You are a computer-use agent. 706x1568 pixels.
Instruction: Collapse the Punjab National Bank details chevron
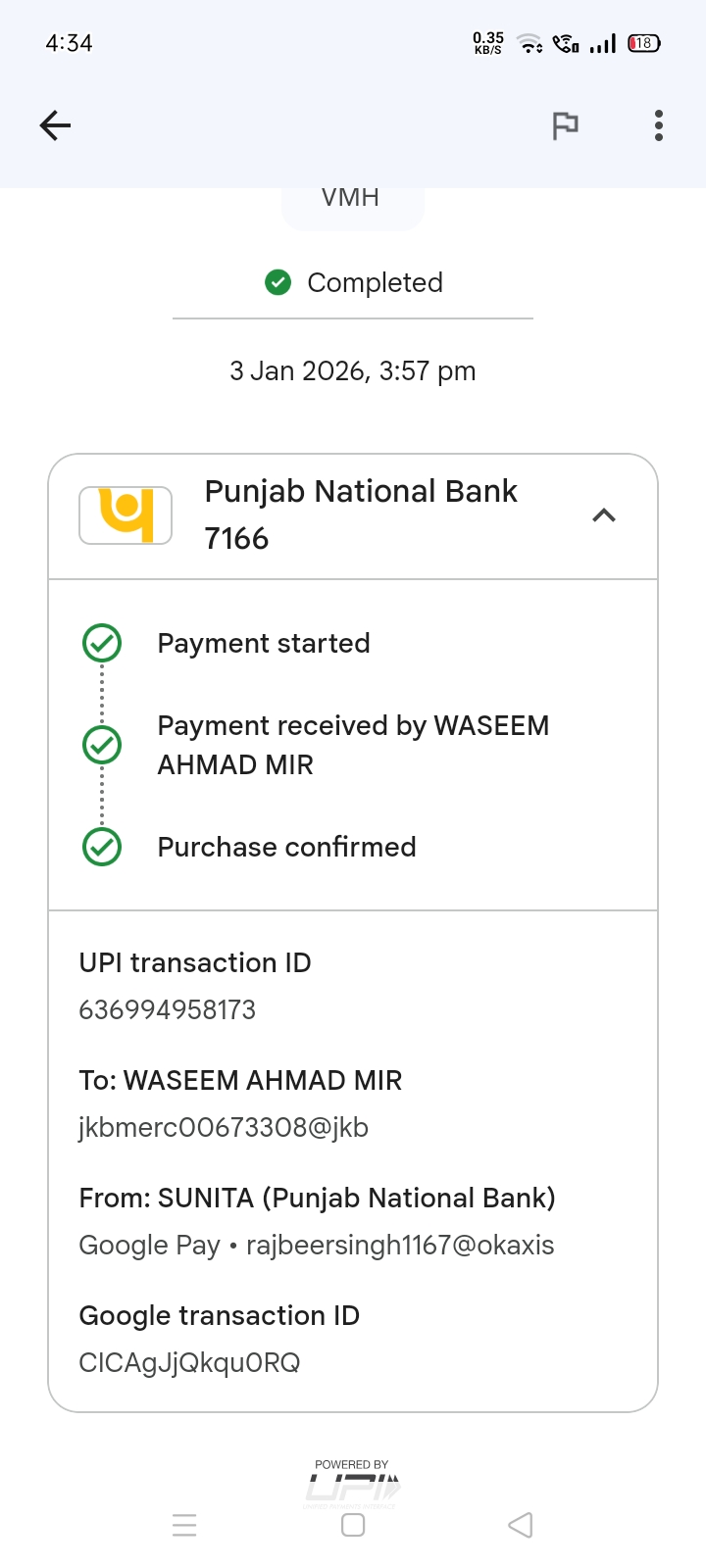604,515
